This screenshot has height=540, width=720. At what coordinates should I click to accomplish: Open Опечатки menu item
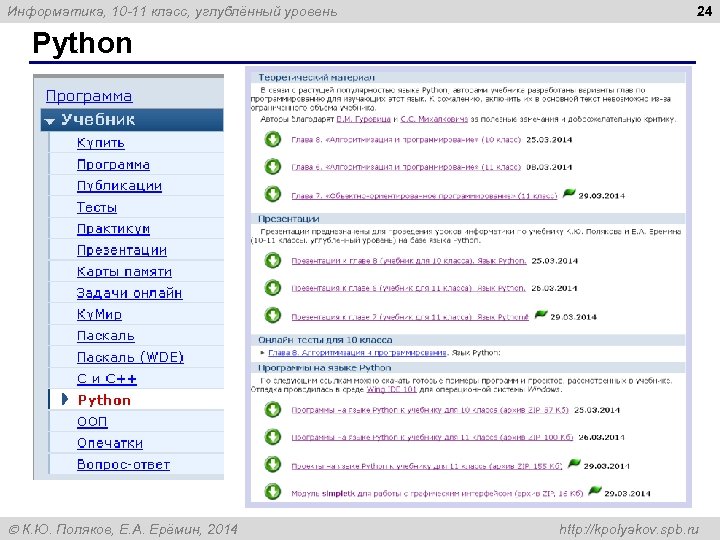(110, 443)
